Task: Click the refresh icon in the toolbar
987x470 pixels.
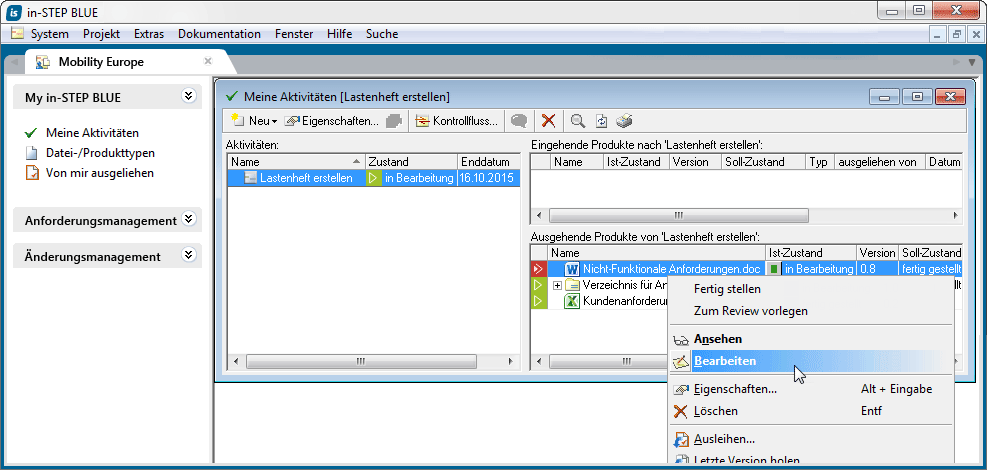Action: pyautogui.click(x=601, y=121)
